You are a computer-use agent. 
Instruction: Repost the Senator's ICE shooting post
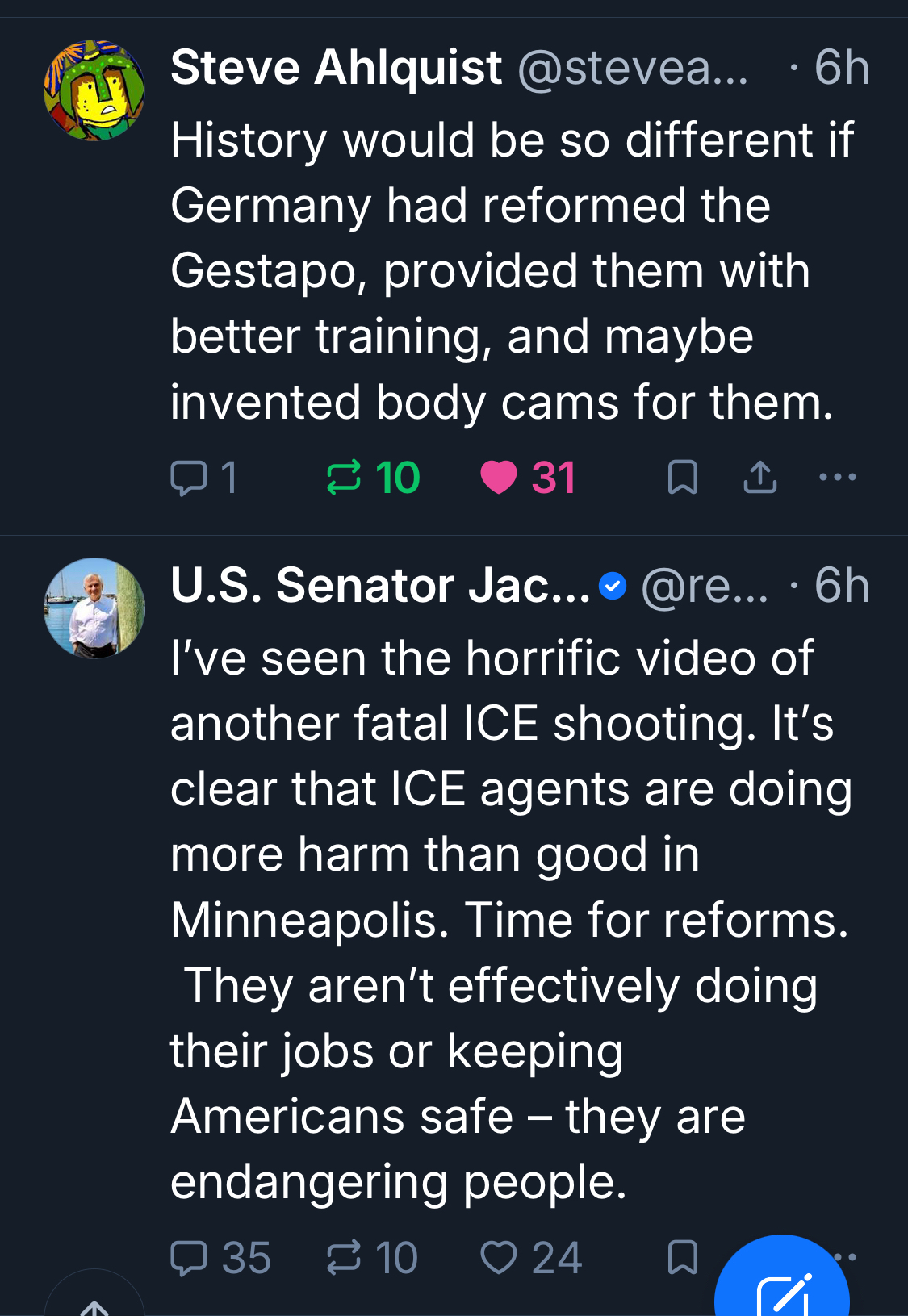(344, 1257)
